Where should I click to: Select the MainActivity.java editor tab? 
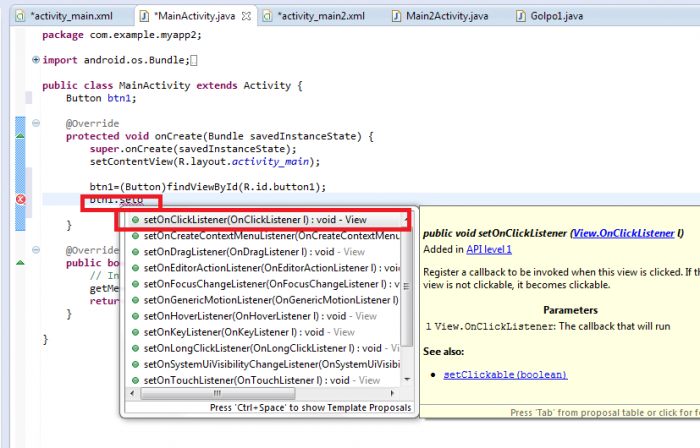(195, 16)
